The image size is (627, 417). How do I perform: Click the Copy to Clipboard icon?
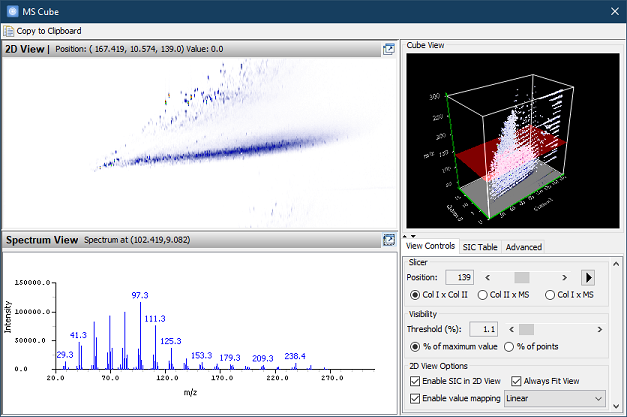click(x=9, y=31)
